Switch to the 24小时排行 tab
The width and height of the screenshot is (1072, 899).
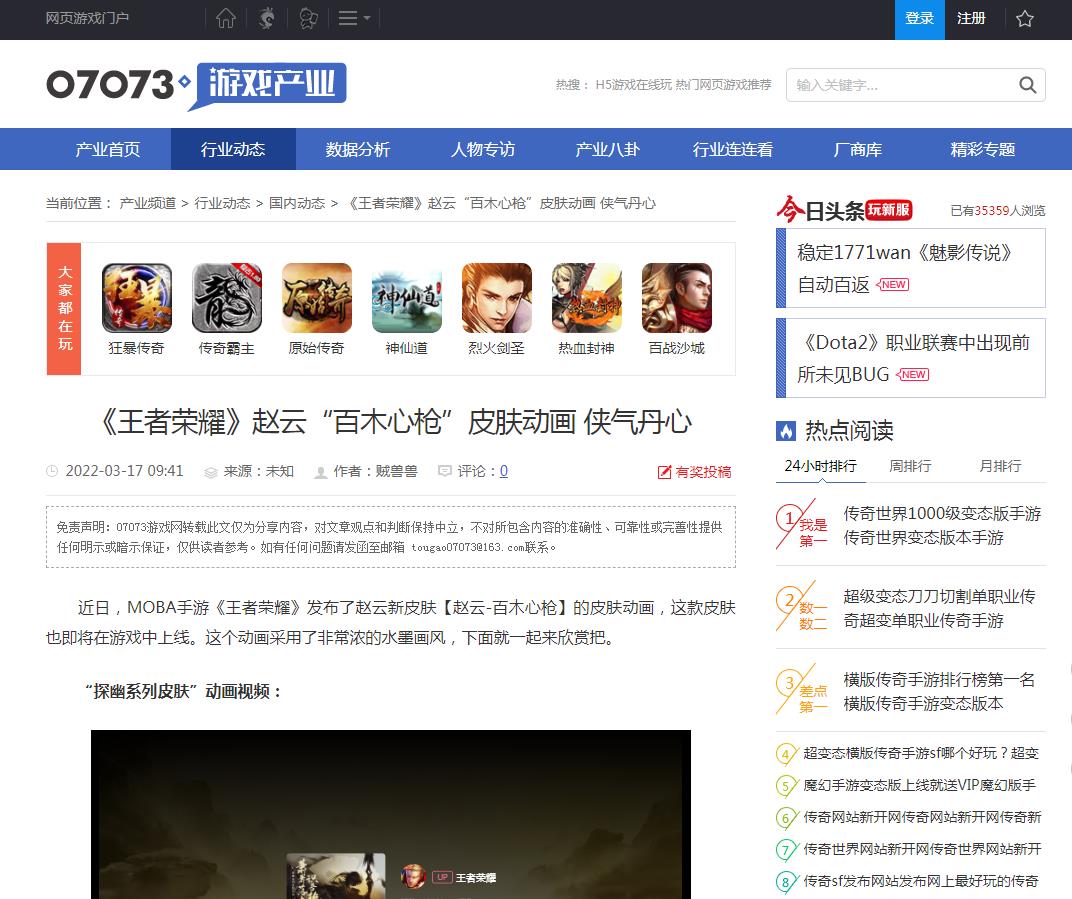pos(820,466)
